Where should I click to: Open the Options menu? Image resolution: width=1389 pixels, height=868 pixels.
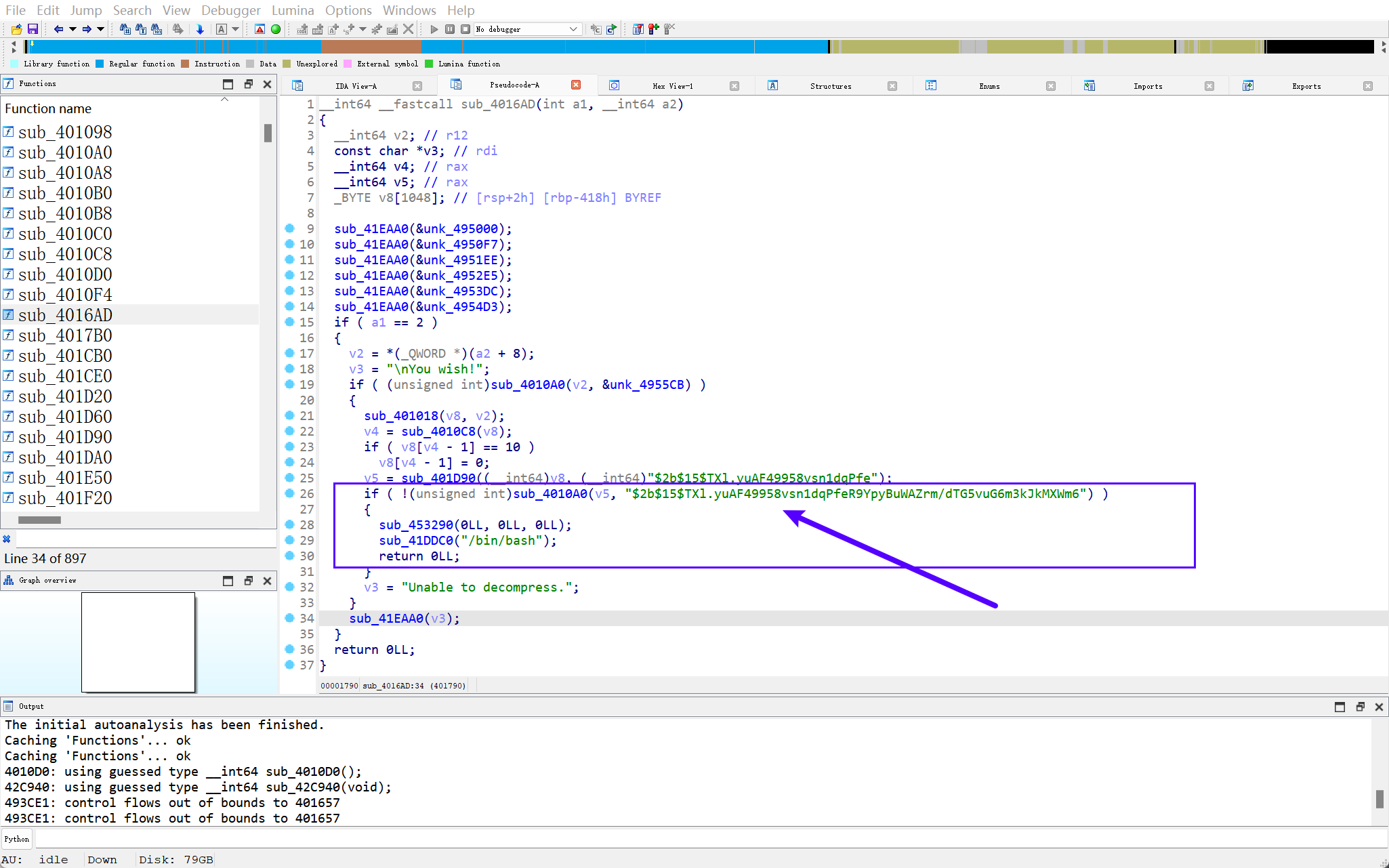(x=348, y=10)
